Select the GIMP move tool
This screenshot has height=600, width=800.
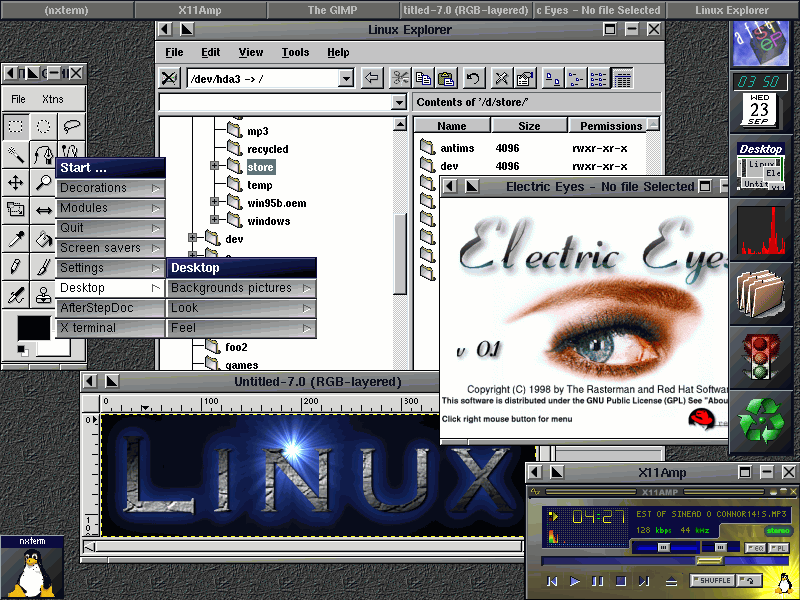[16, 182]
